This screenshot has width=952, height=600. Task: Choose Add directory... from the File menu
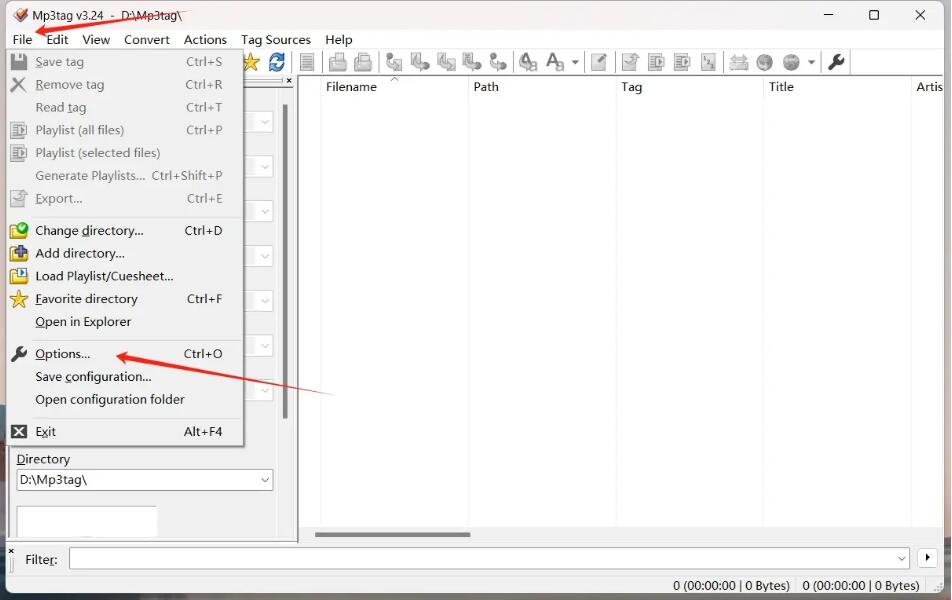point(125,253)
